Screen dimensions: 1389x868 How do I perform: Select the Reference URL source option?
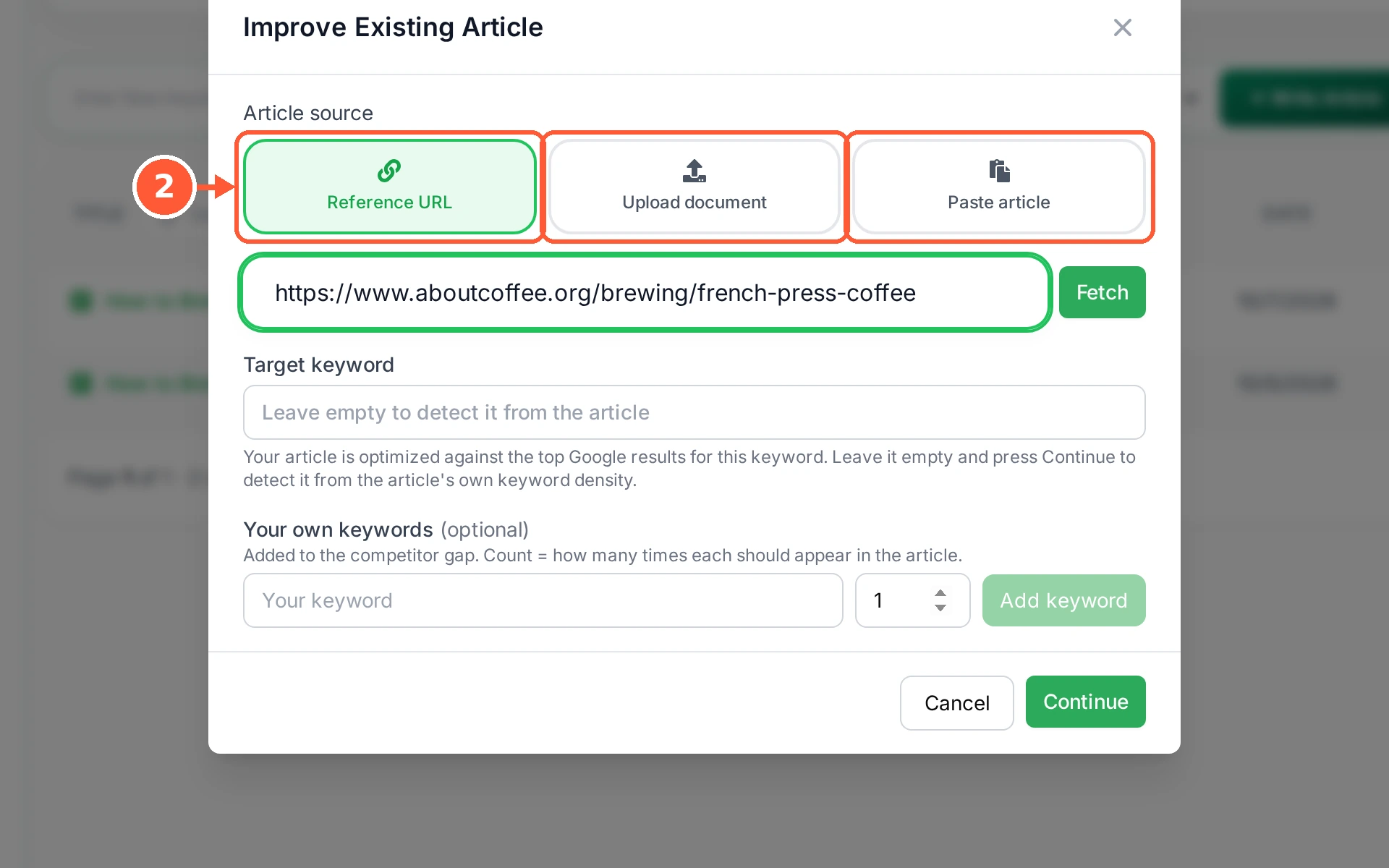point(389,187)
